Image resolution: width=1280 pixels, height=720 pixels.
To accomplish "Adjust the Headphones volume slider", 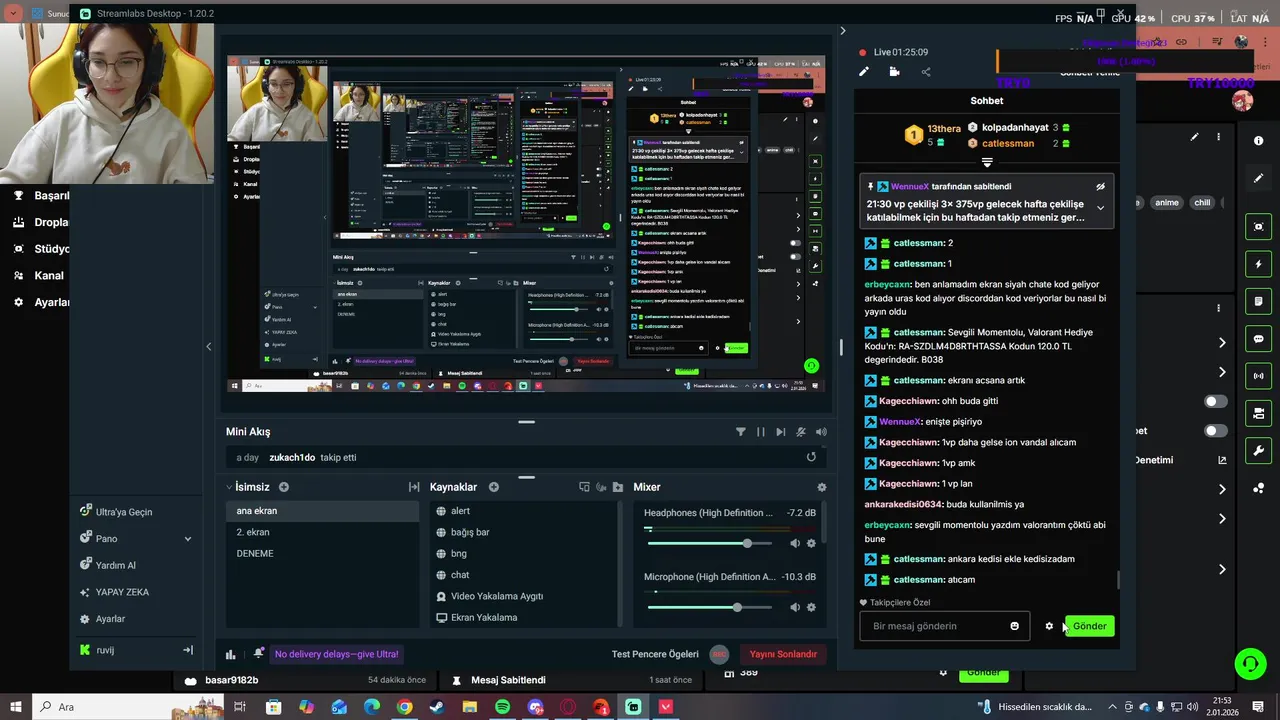I will pos(709,543).
